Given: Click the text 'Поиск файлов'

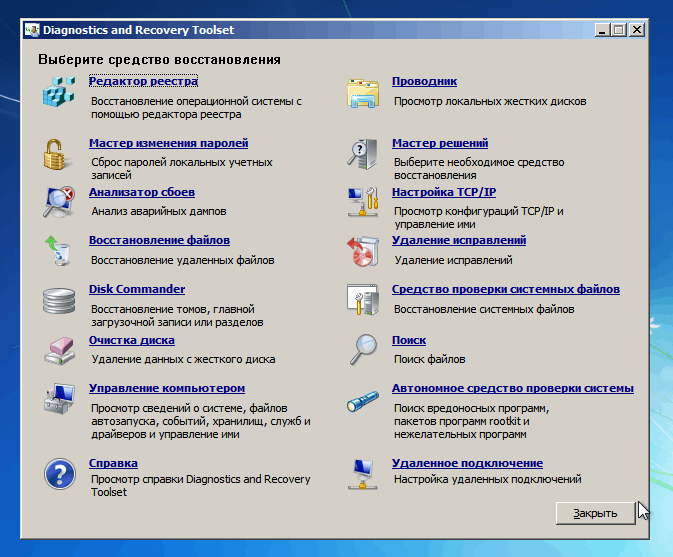Looking at the screenshot, I should [x=430, y=359].
